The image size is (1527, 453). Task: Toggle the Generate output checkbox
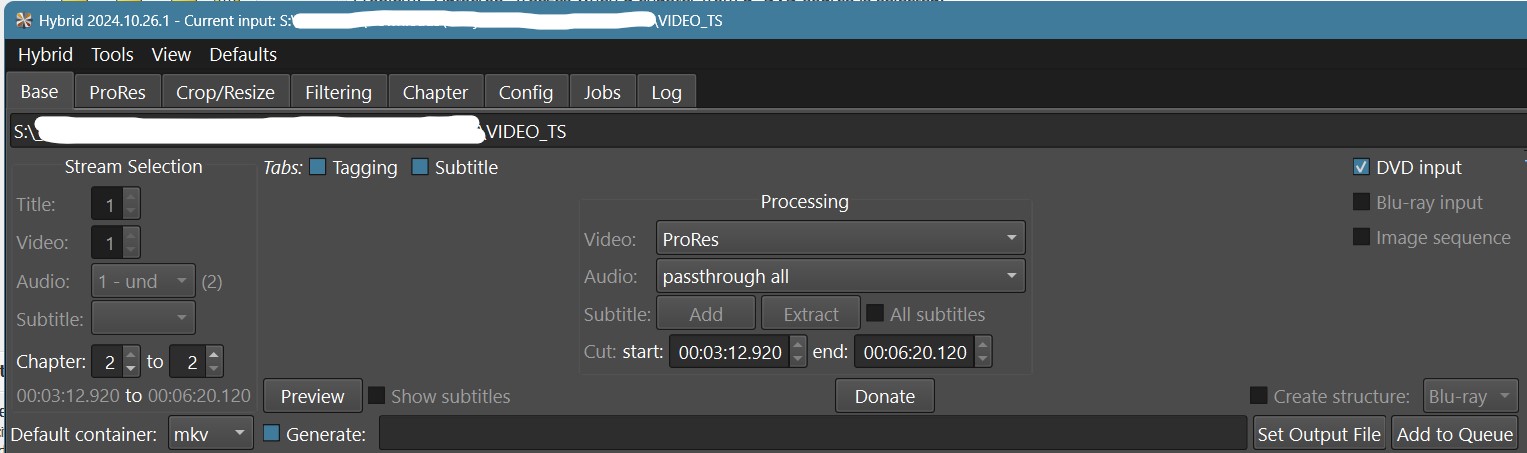[x=271, y=434]
